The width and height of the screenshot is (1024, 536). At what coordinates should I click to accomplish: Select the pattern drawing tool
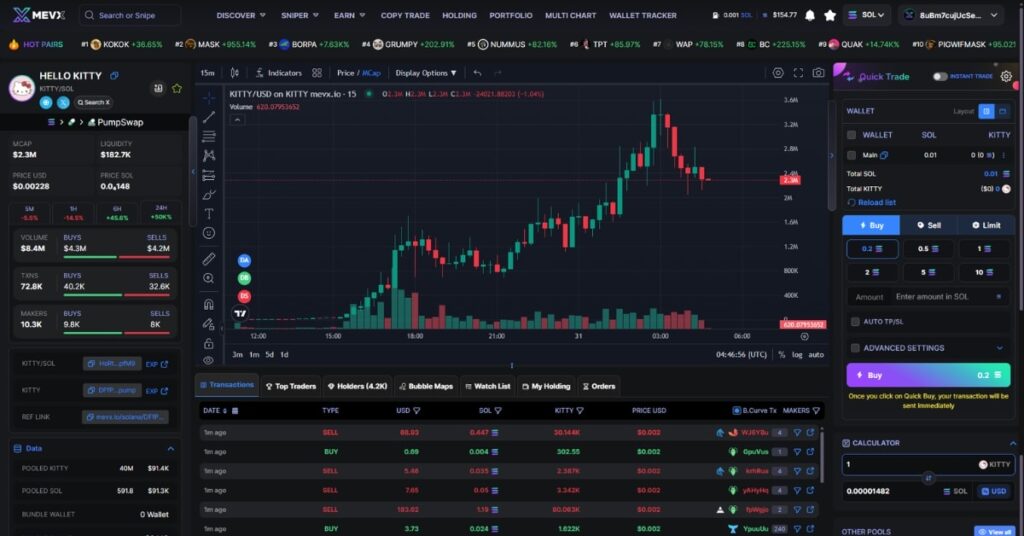click(x=208, y=155)
